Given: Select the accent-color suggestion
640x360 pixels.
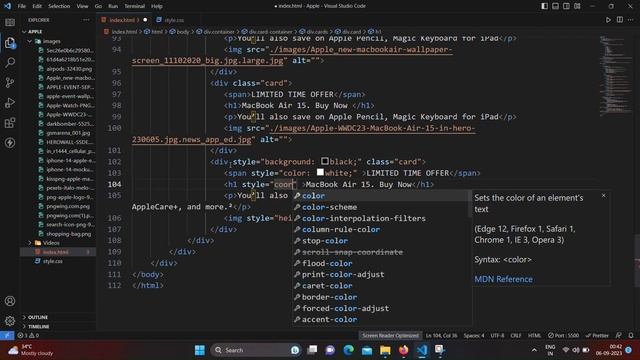Looking at the screenshot, I should click(382, 320).
